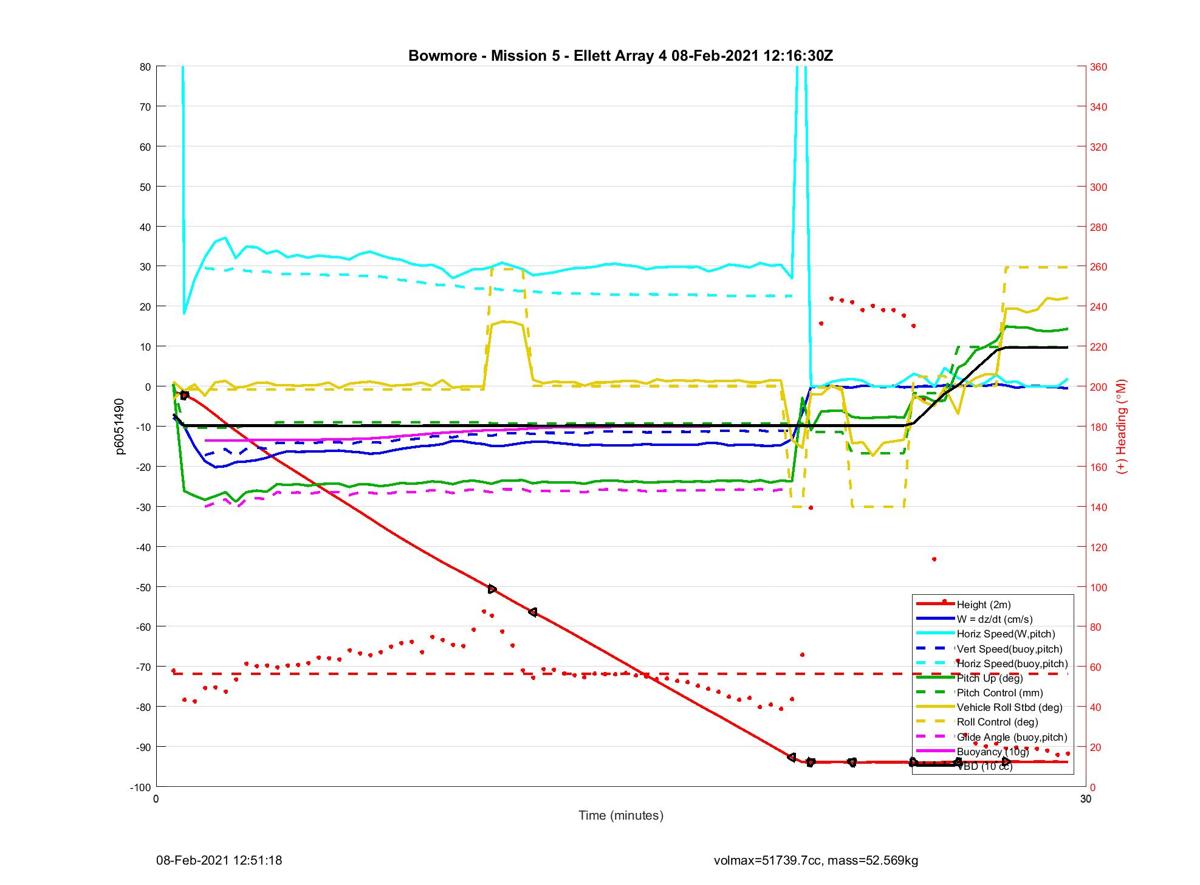Click tick label '-70' on p6051490 axis

click(x=142, y=667)
